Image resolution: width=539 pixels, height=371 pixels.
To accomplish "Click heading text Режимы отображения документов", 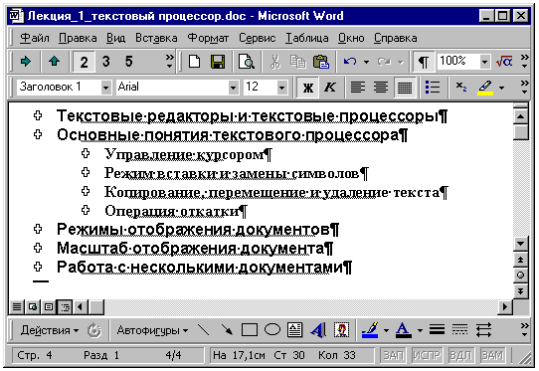I will 194,229.
